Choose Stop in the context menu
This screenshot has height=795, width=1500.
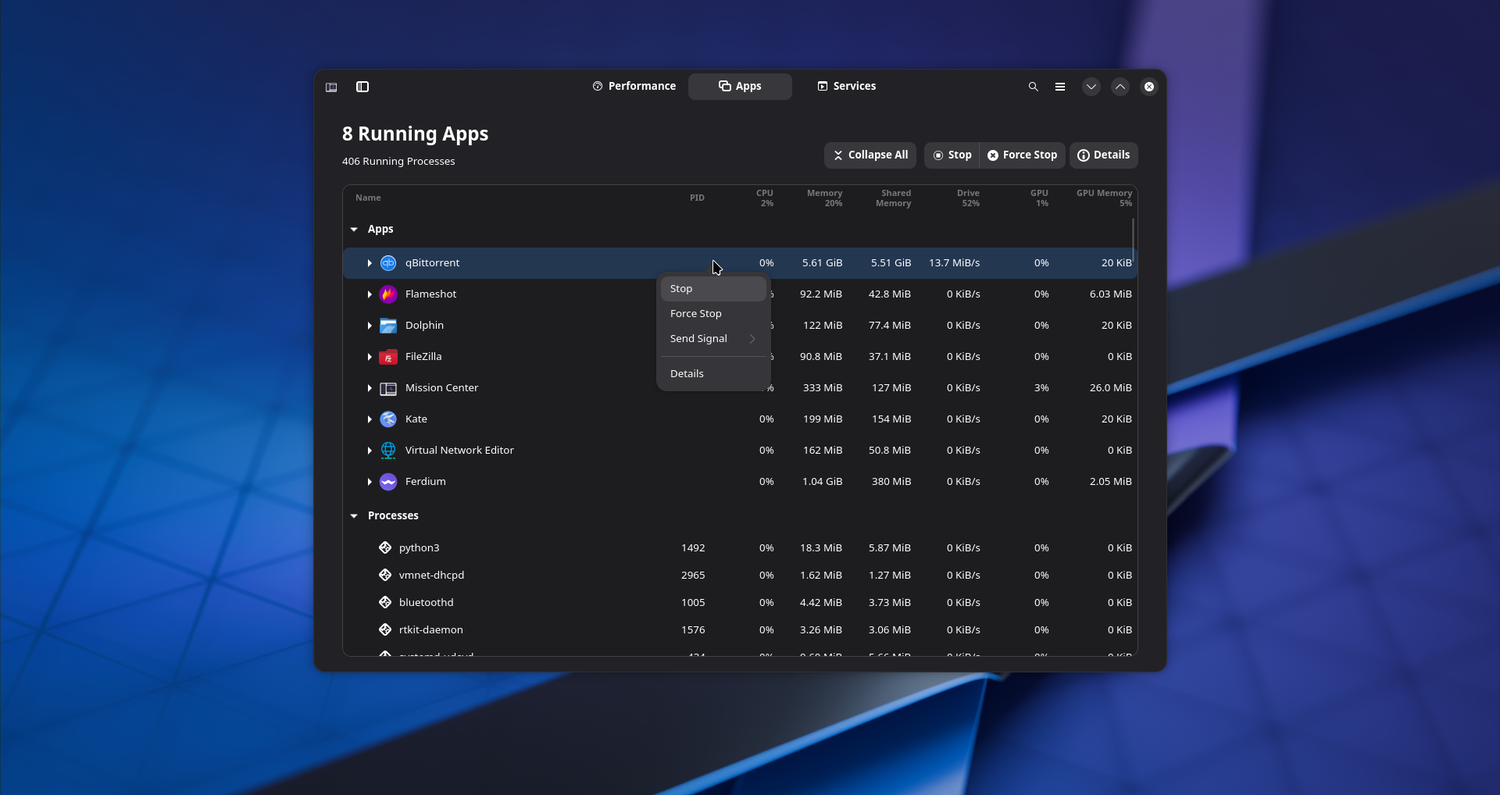pyautogui.click(x=713, y=289)
